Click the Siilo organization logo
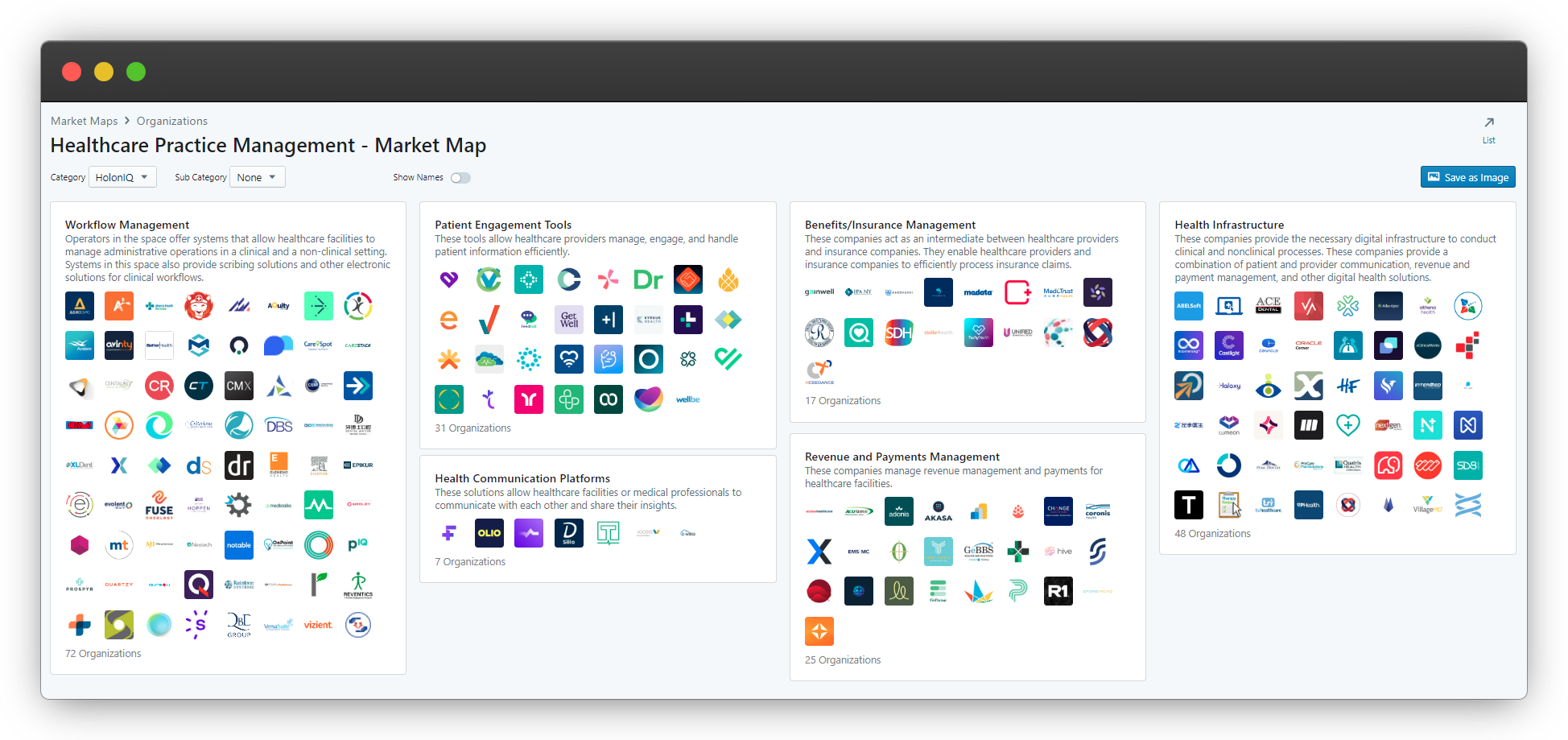1568x740 pixels. 569,533
